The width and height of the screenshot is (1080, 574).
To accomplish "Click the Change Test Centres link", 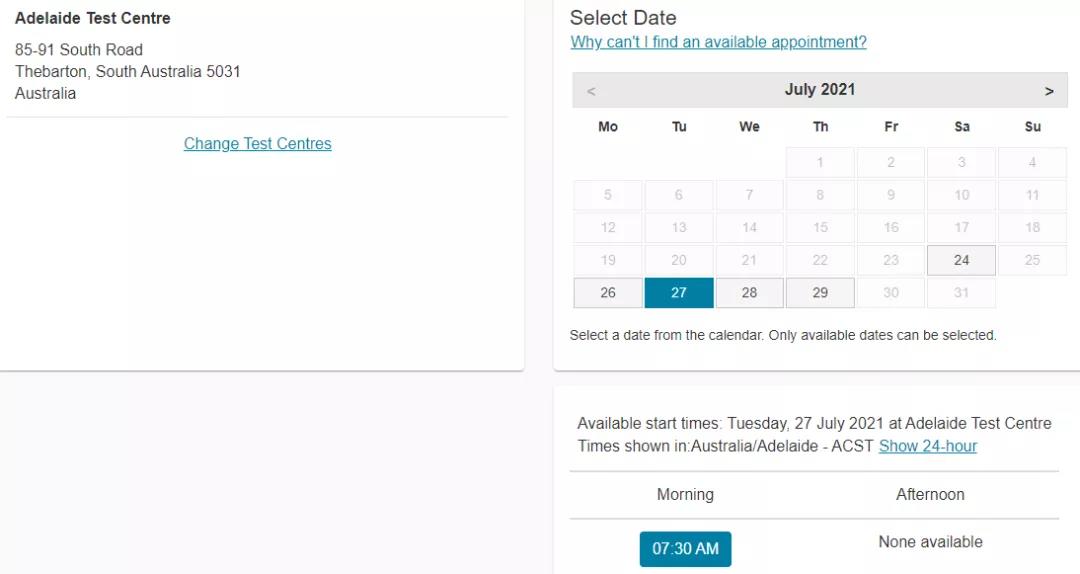I will 257,144.
